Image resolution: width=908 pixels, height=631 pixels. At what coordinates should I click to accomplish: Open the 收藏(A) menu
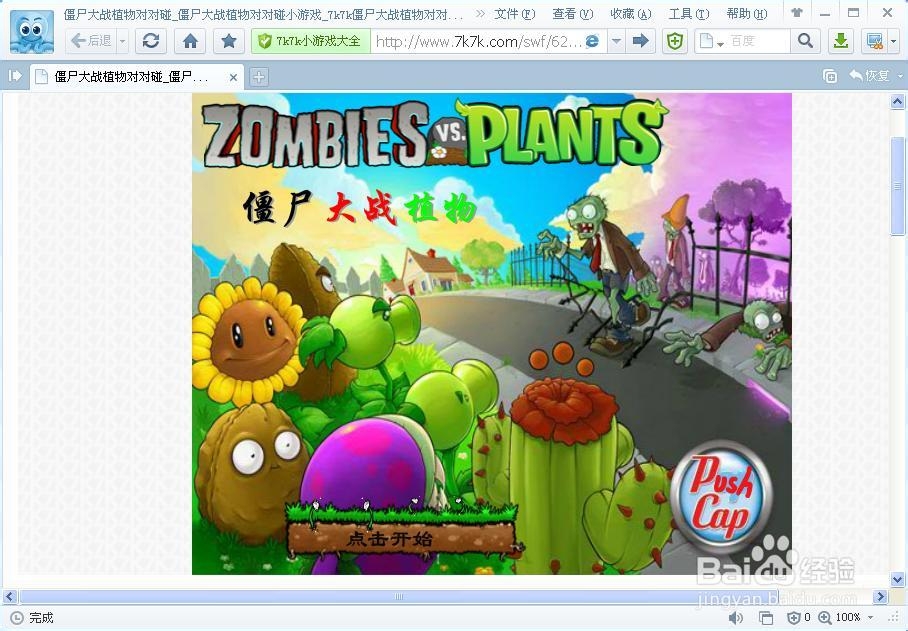631,13
